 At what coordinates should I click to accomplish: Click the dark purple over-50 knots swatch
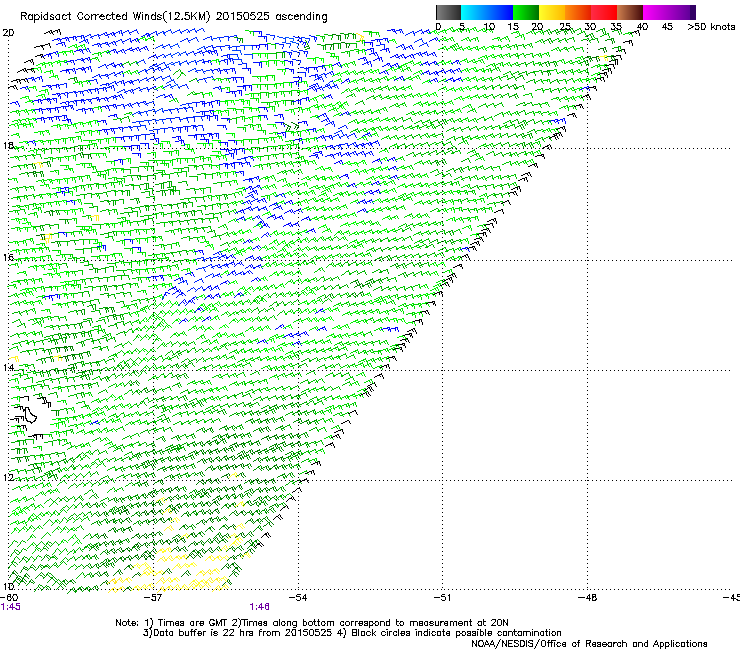click(x=693, y=12)
